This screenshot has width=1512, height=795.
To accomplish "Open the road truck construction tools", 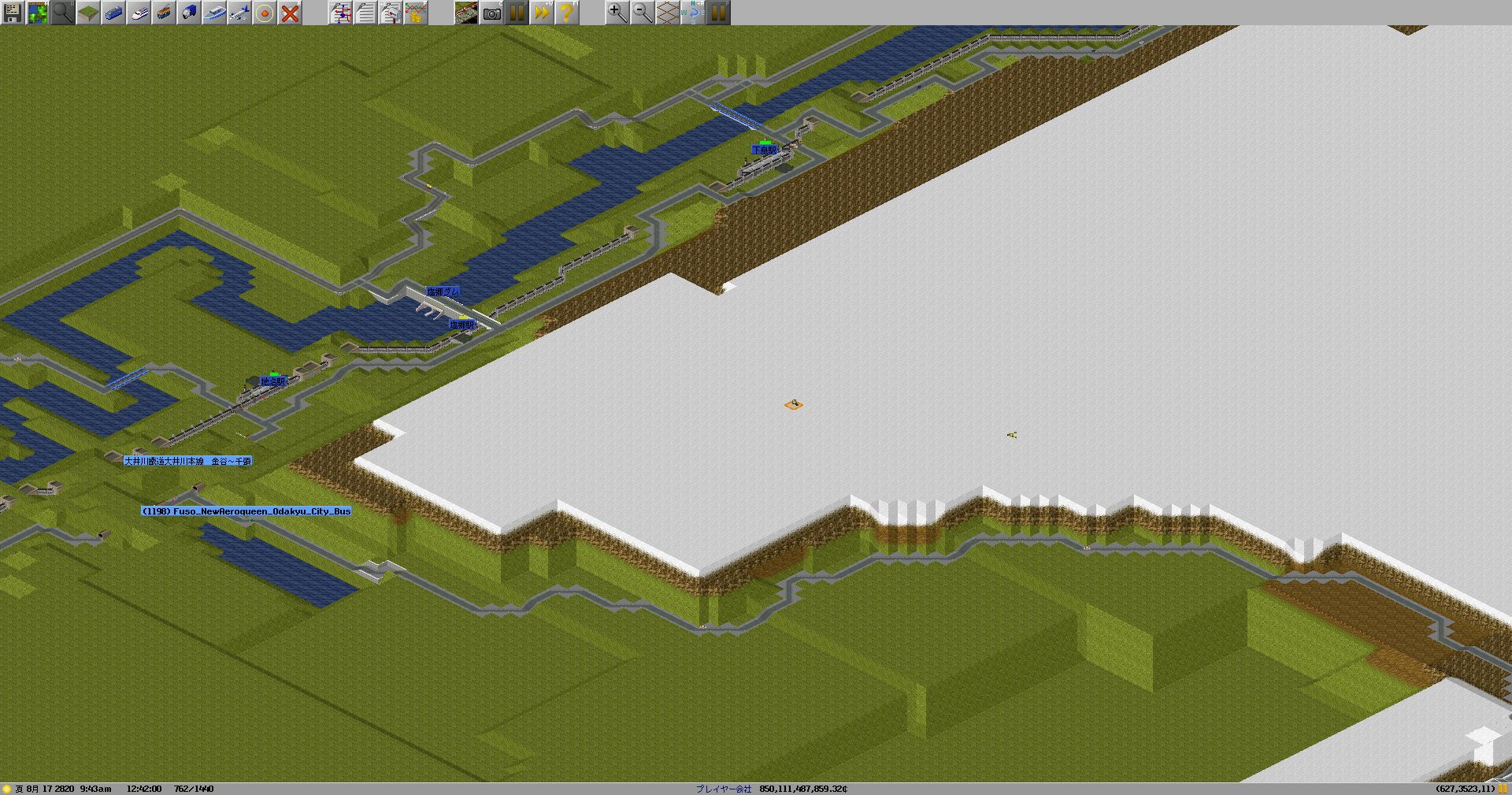I will [189, 13].
